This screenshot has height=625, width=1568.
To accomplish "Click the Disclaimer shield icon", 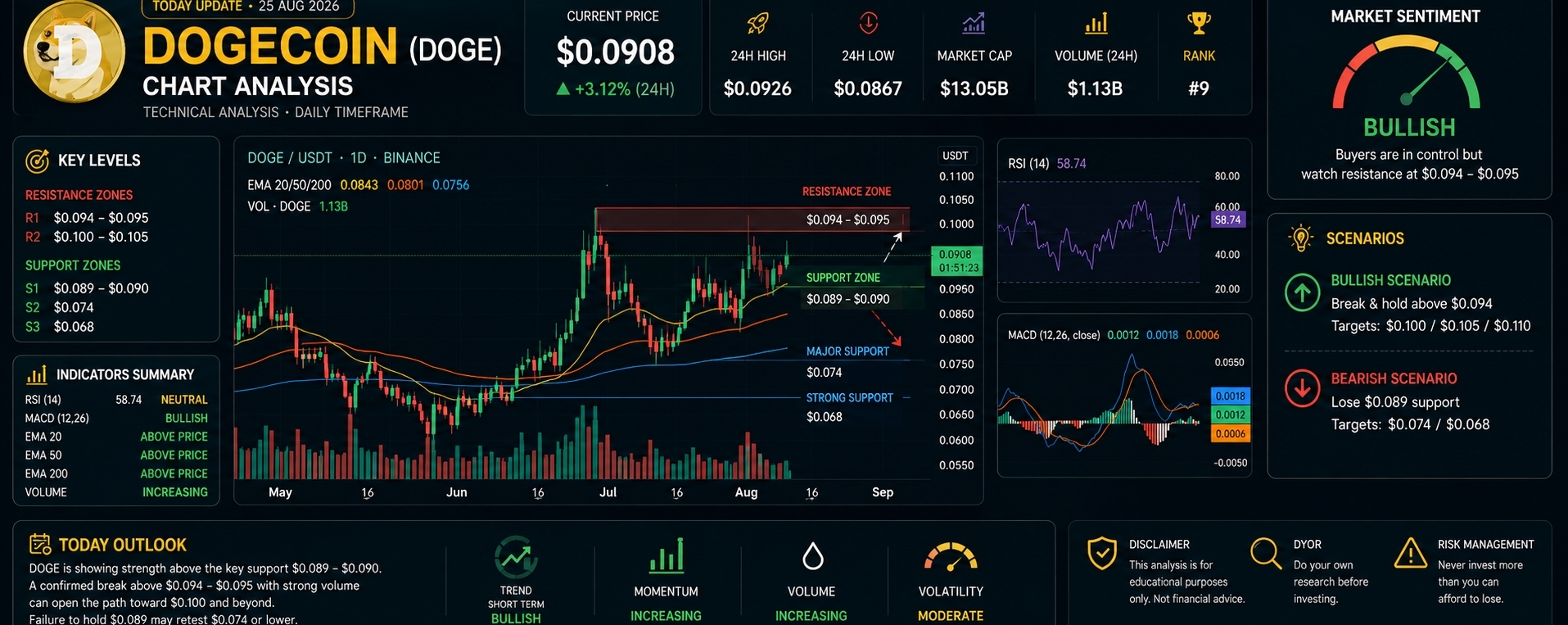I will point(1102,554).
